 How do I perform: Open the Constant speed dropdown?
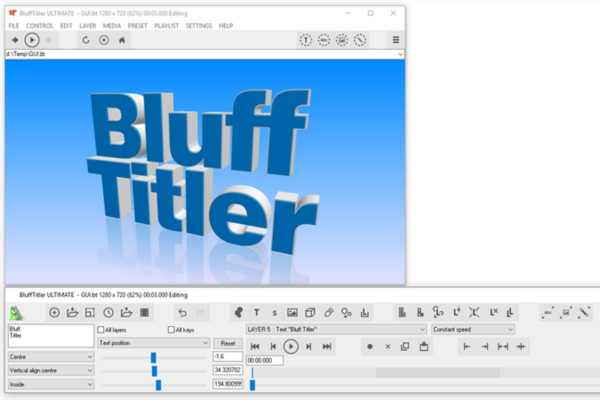(x=473, y=329)
